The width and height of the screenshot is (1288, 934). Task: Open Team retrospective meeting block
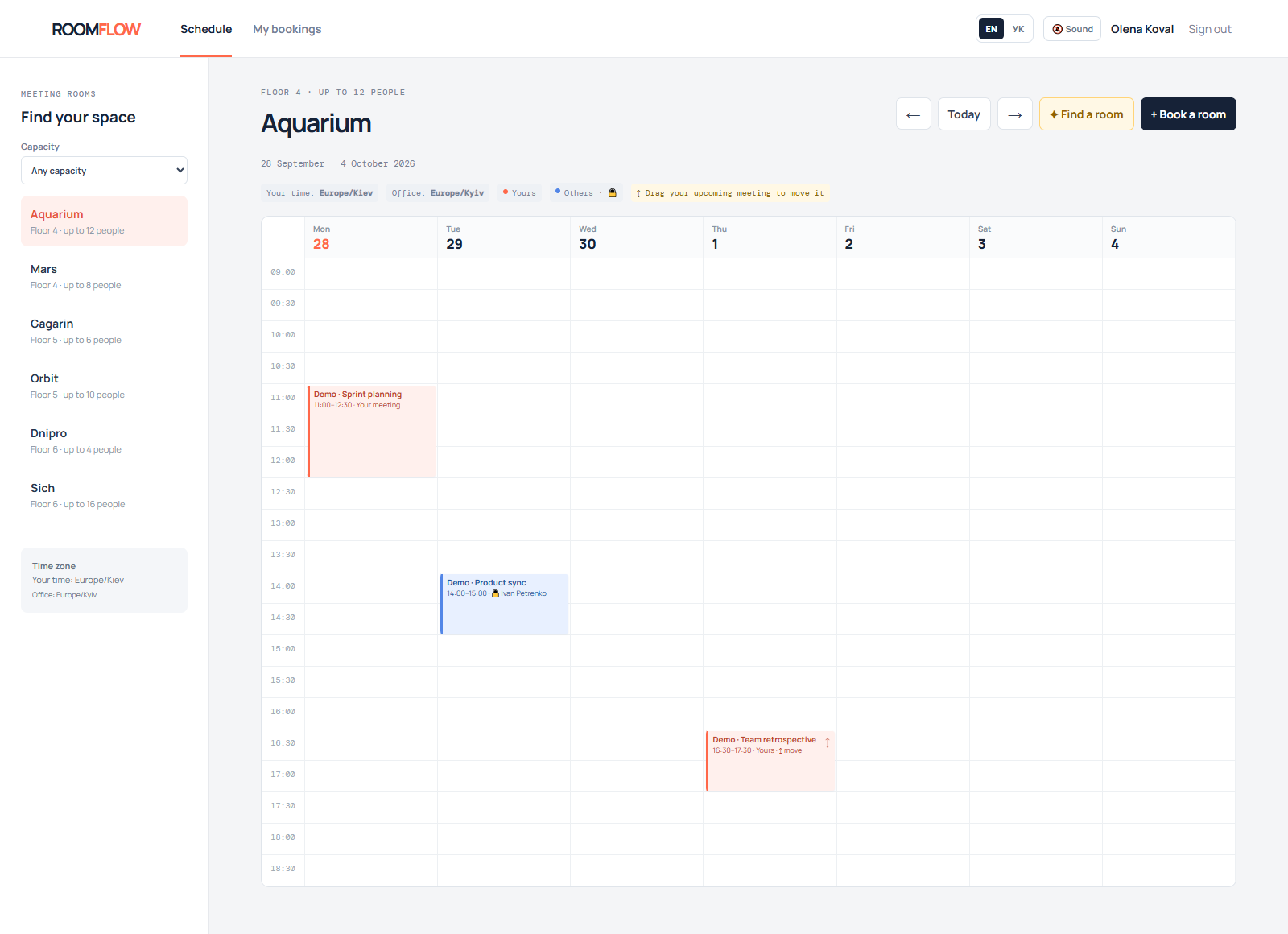770,761
